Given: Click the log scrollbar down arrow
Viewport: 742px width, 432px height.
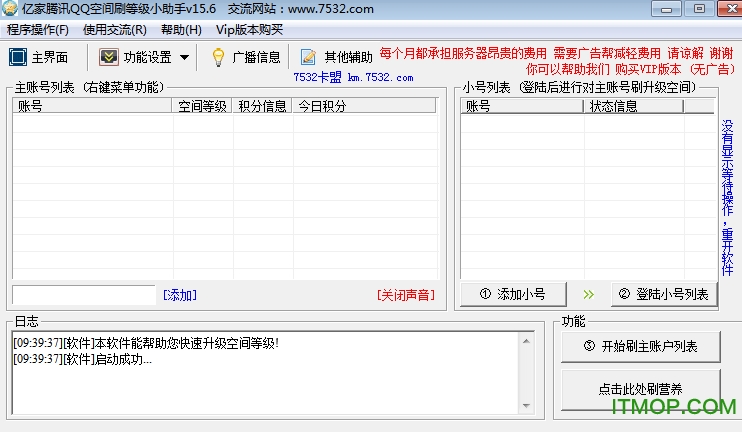Looking at the screenshot, I should tap(526, 406).
